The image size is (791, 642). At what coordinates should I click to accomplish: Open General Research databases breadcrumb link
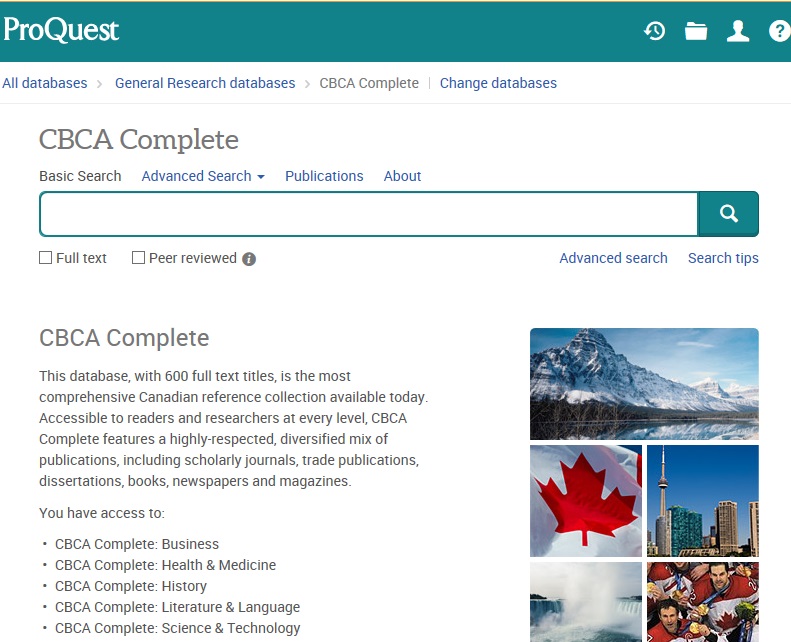(x=205, y=83)
